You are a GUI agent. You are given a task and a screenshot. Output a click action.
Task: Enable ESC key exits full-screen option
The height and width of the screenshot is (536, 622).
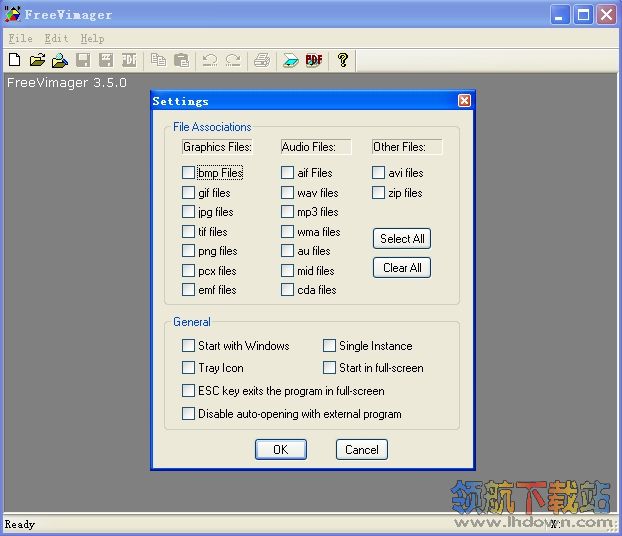point(188,390)
